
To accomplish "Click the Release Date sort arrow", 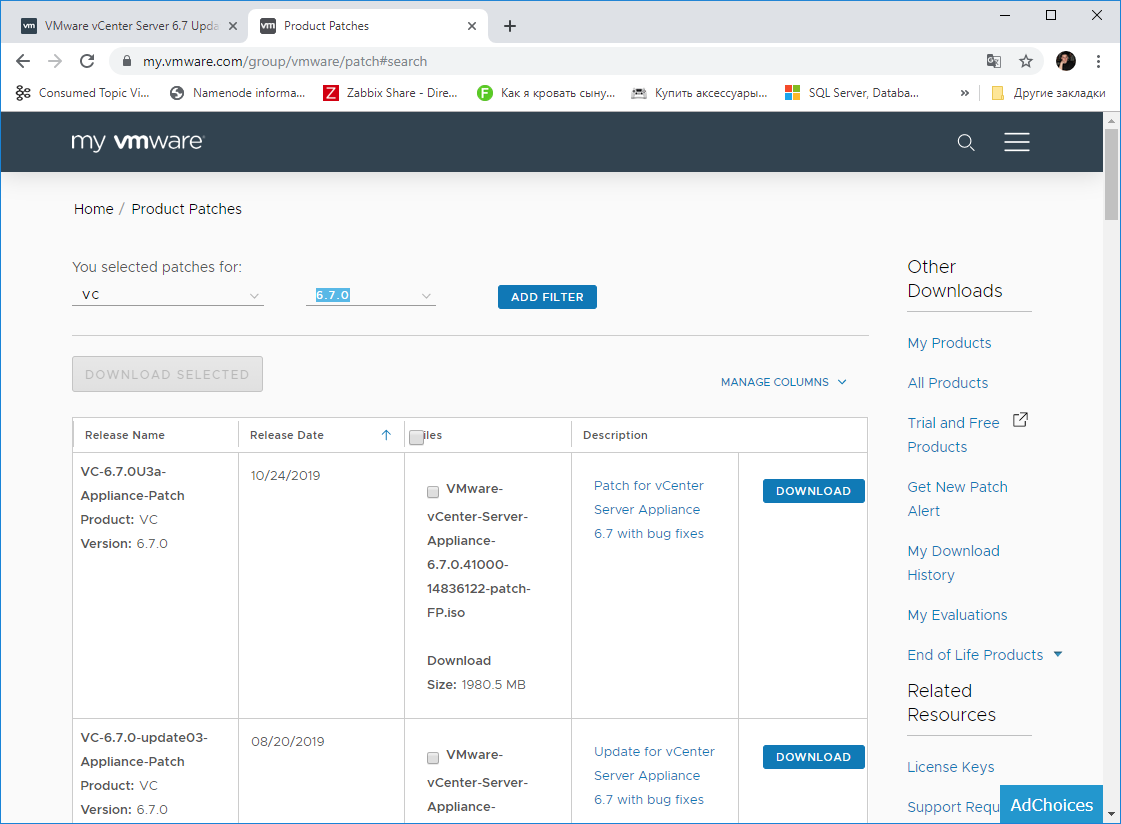I will coord(386,435).
